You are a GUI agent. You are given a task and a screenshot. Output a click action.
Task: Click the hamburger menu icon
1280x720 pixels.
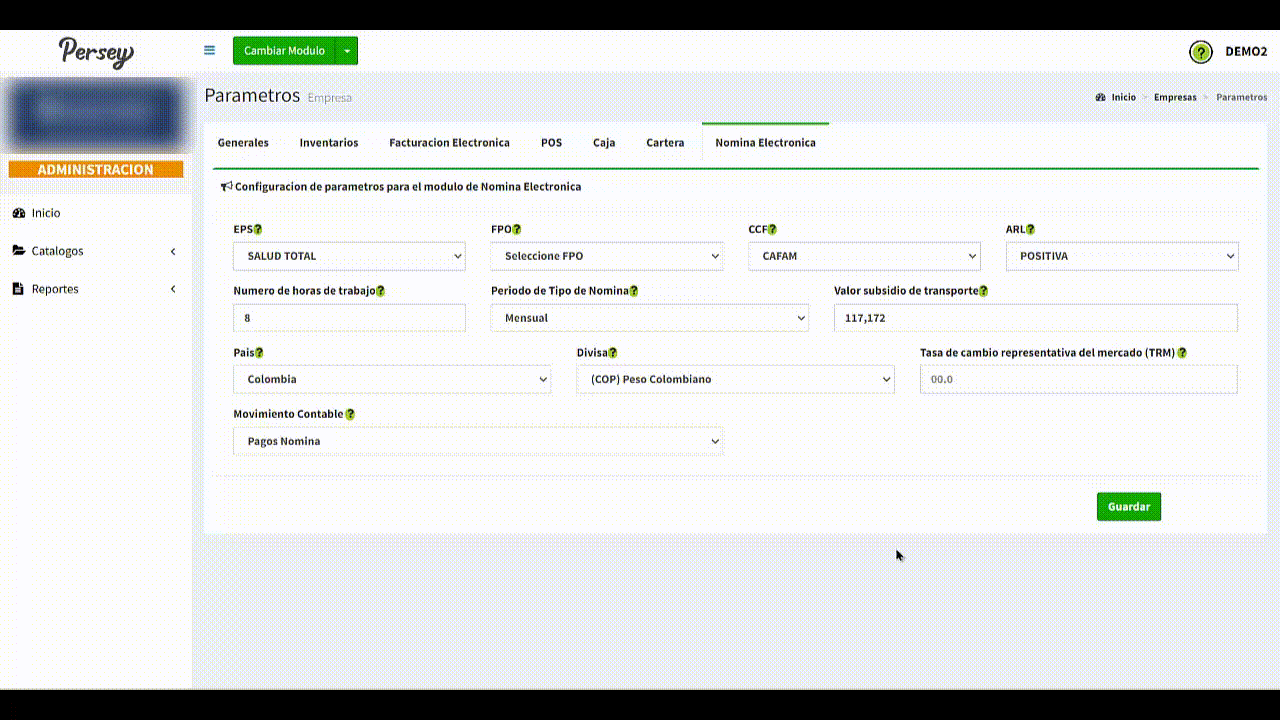209,50
